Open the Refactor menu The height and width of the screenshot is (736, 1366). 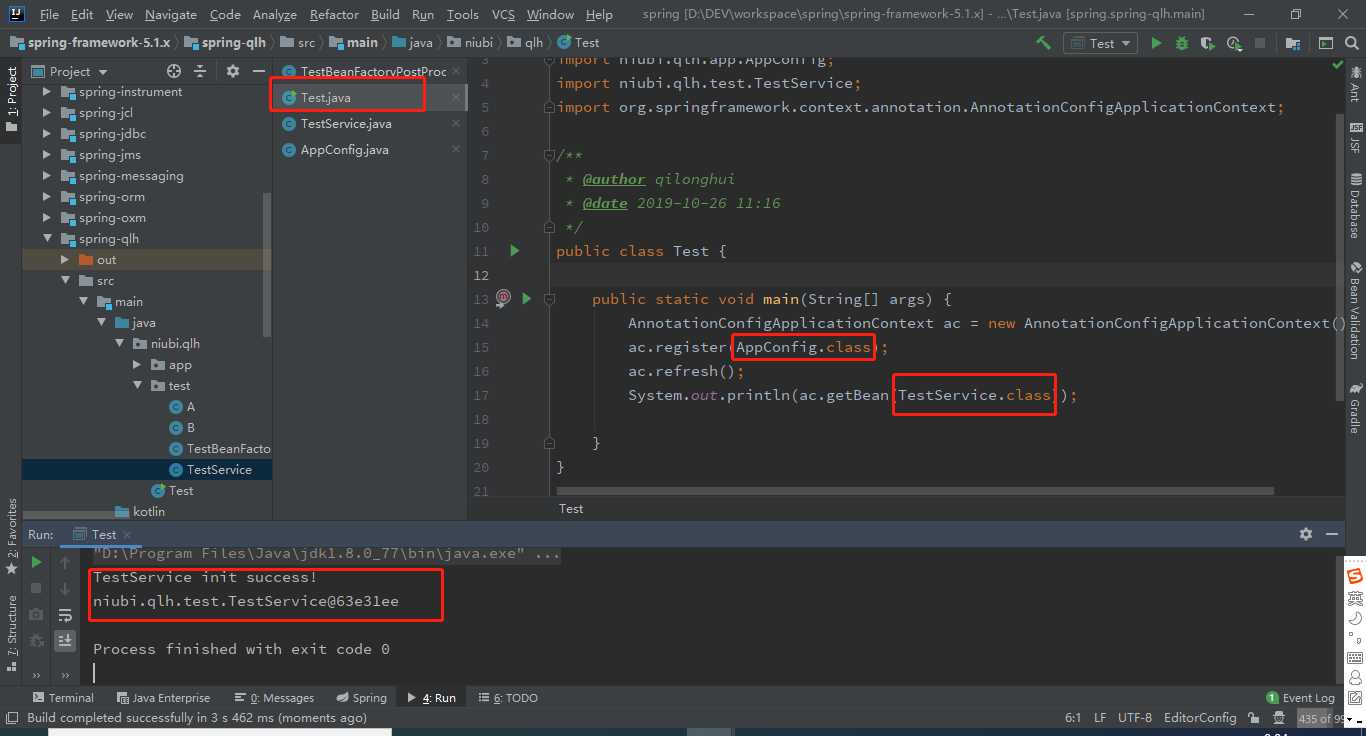pos(334,14)
